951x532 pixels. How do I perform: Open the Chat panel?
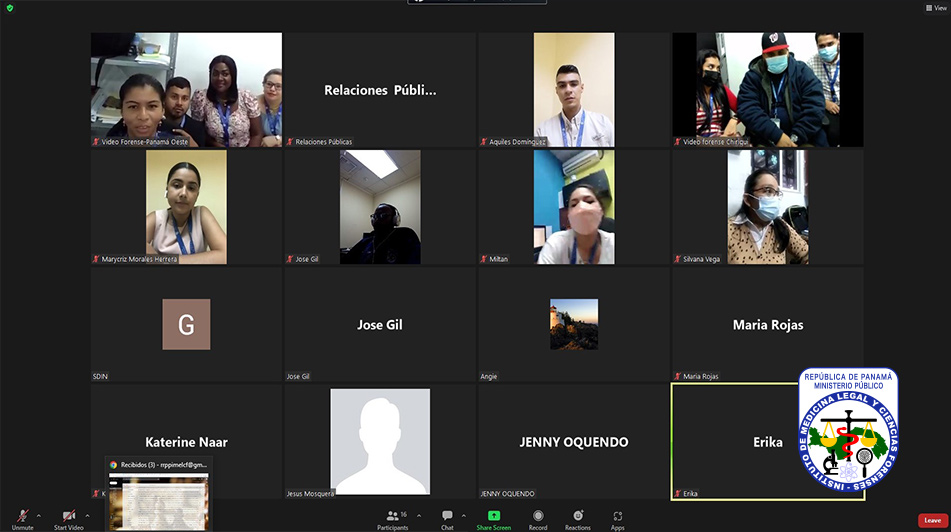tap(447, 519)
